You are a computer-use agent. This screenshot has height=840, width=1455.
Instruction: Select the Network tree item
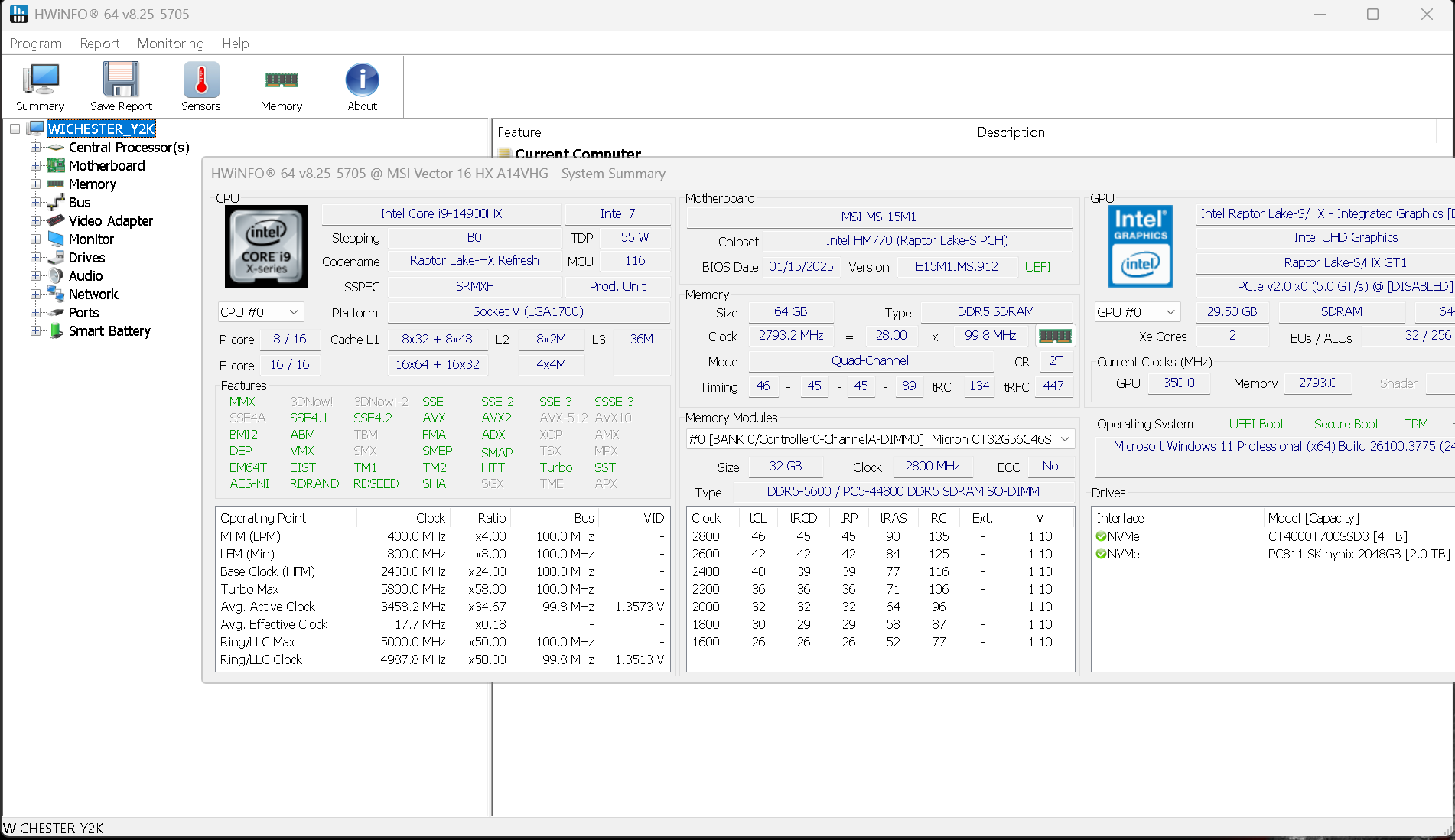click(93, 294)
